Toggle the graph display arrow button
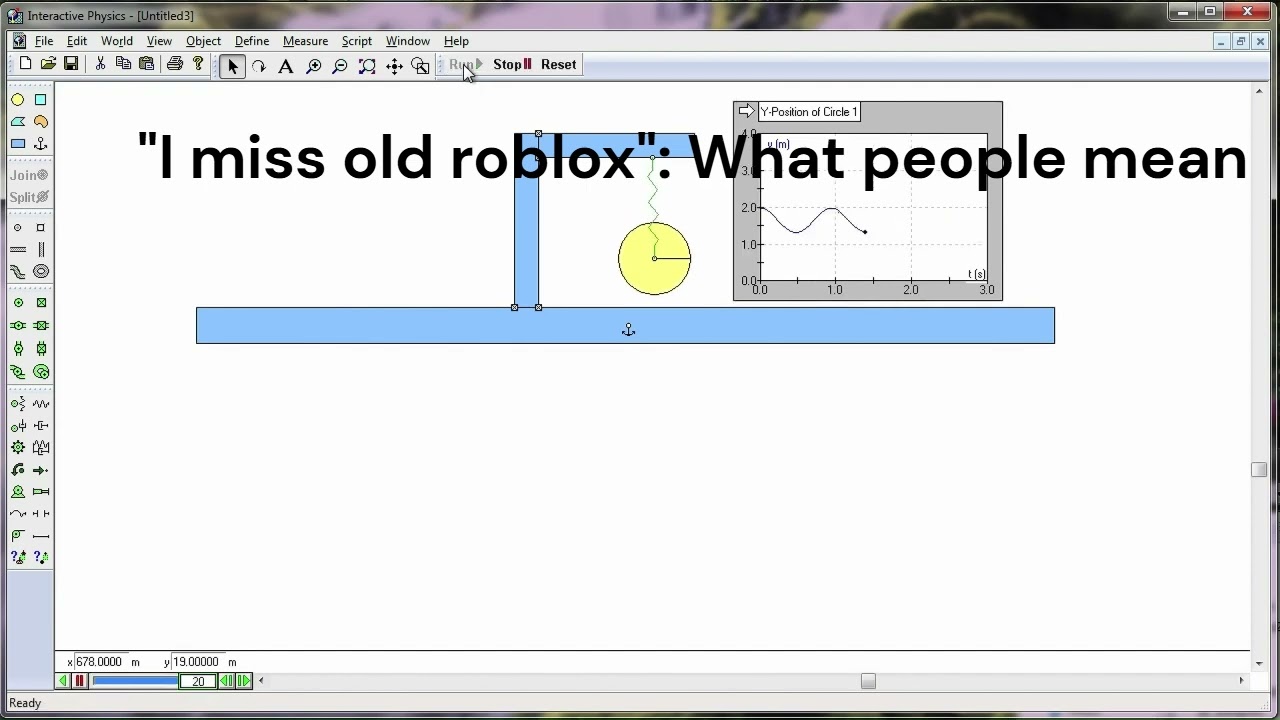1280x720 pixels. click(746, 112)
